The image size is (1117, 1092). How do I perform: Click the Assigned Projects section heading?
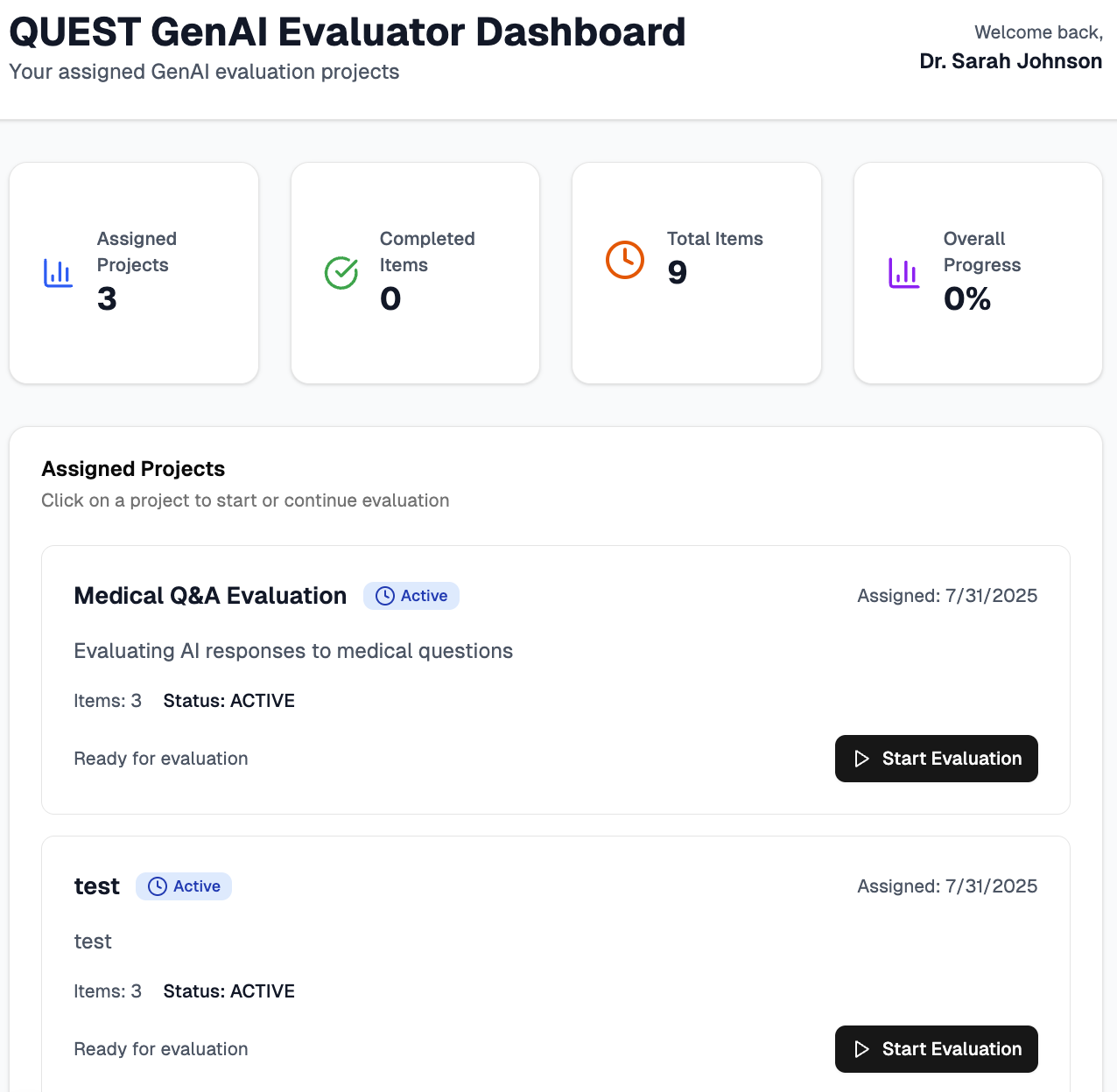point(133,469)
